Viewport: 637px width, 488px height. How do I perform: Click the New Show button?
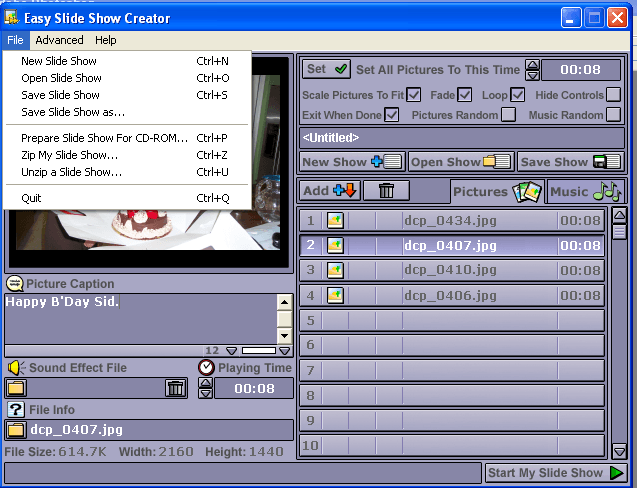click(352, 162)
